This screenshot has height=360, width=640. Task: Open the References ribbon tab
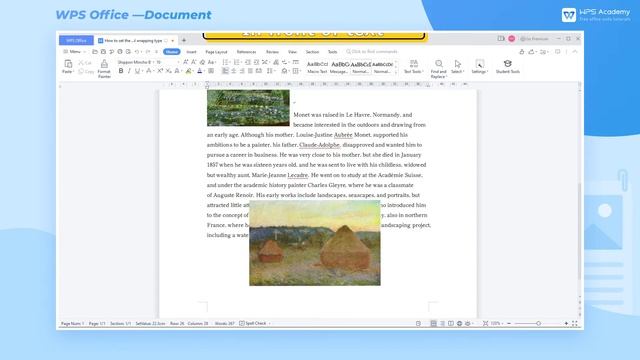point(246,52)
